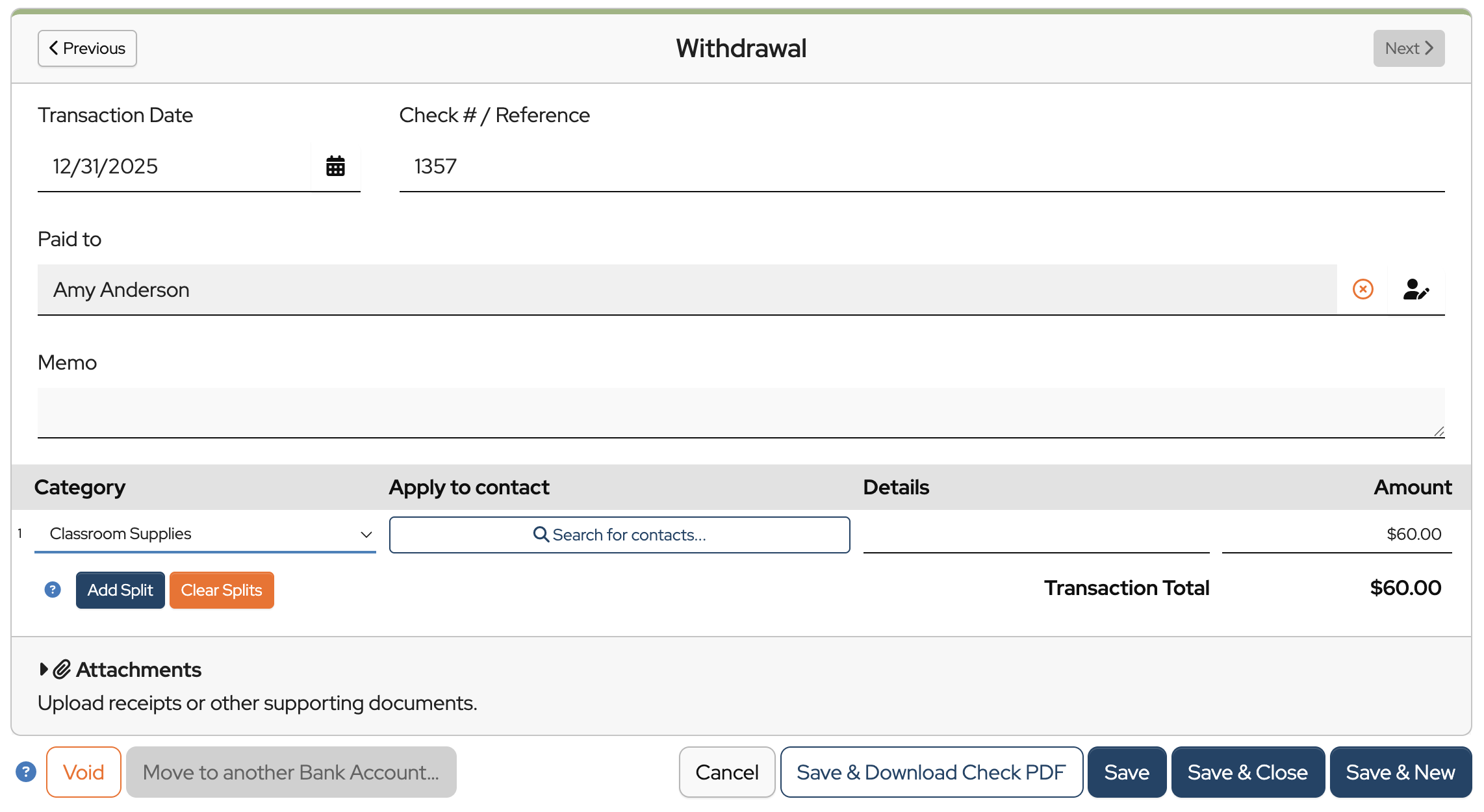Click Save & Close button

1247,772
